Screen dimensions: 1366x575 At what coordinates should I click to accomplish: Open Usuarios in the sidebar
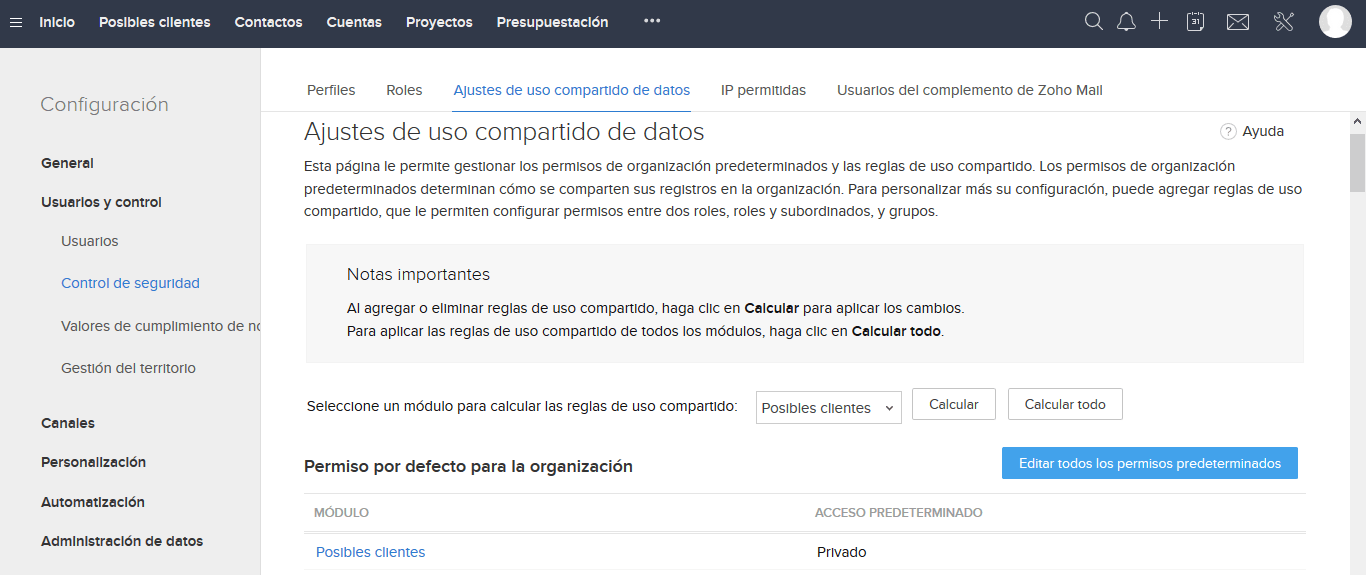coord(90,241)
